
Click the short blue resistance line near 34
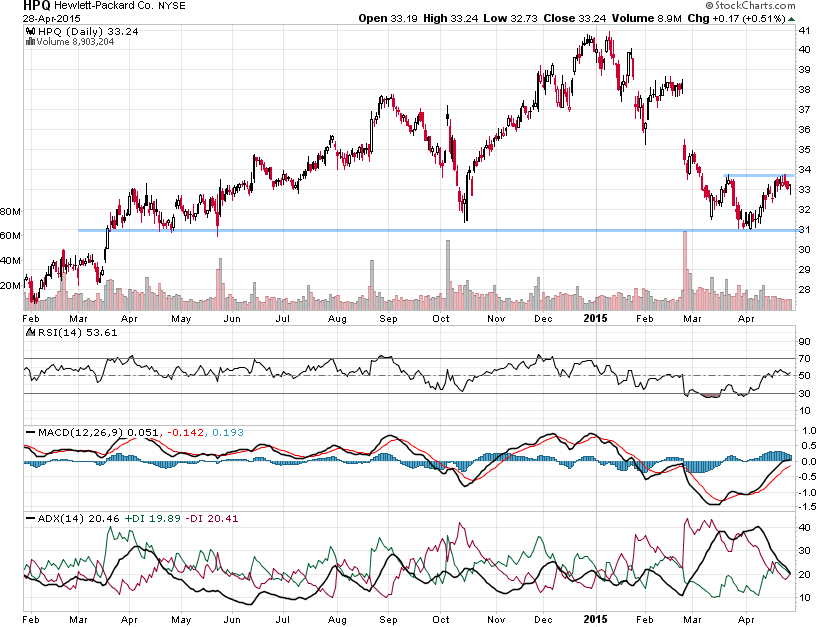pos(759,175)
